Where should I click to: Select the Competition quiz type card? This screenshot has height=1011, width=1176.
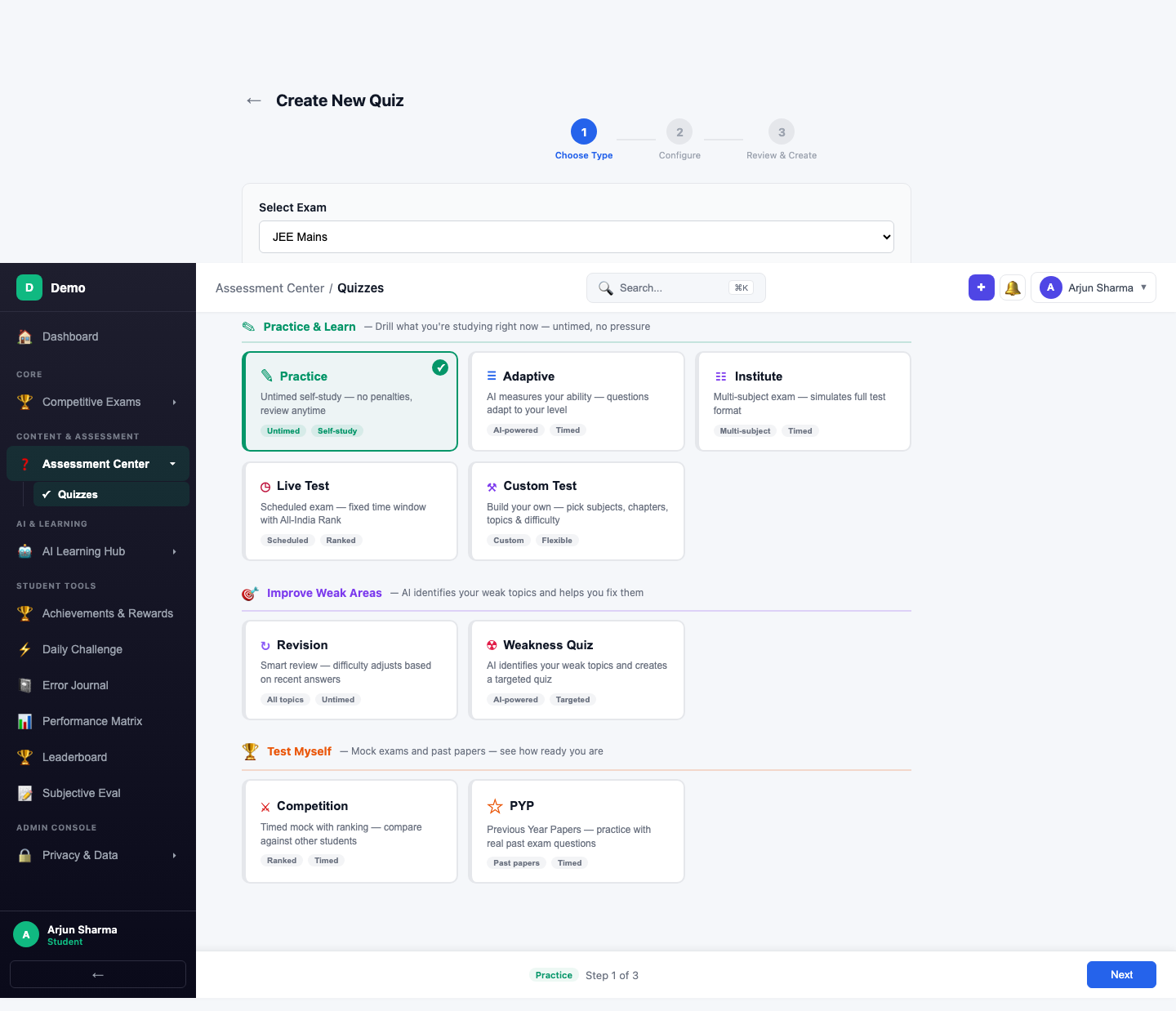350,831
